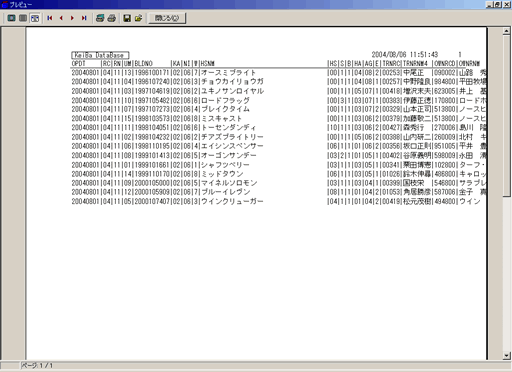This screenshot has height=372, width=512.
Task: Click the vertical scrollbar up arrow
Action: [506, 31]
